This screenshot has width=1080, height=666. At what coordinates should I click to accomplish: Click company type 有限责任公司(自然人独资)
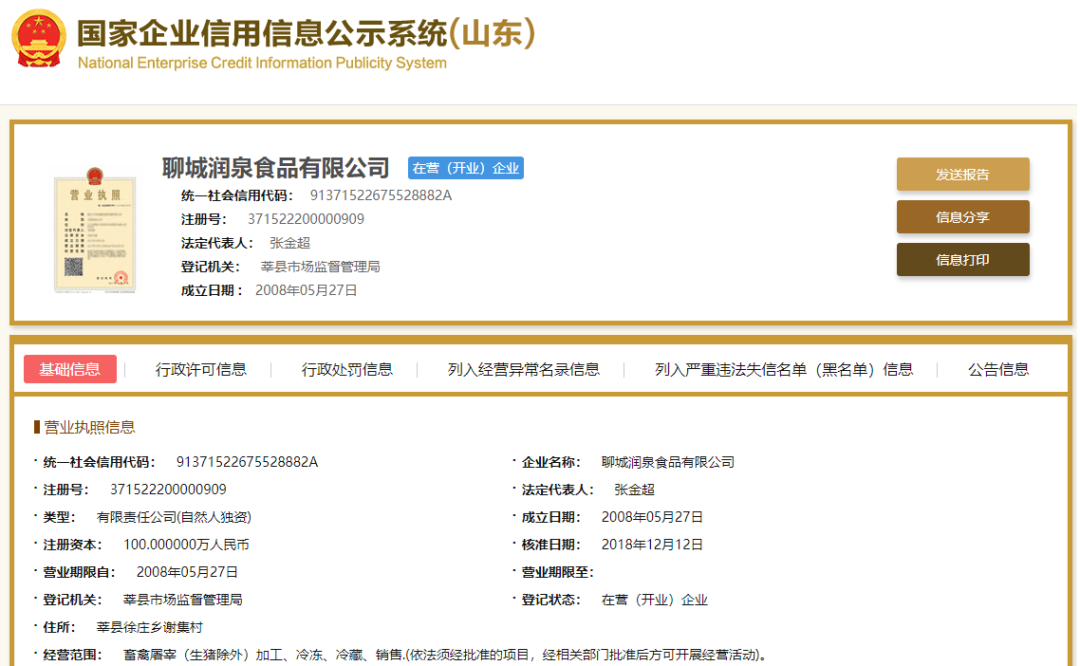tap(174, 517)
